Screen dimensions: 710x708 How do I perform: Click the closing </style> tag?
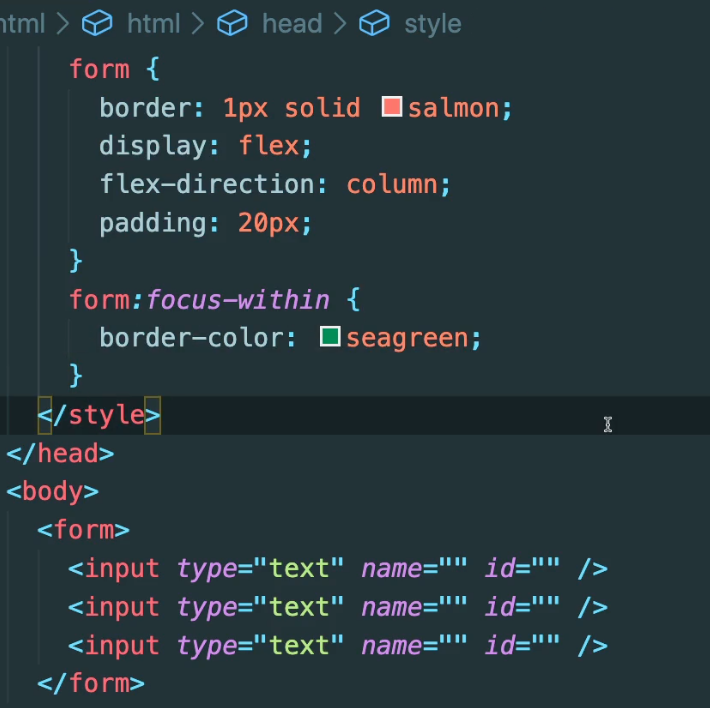pos(99,415)
